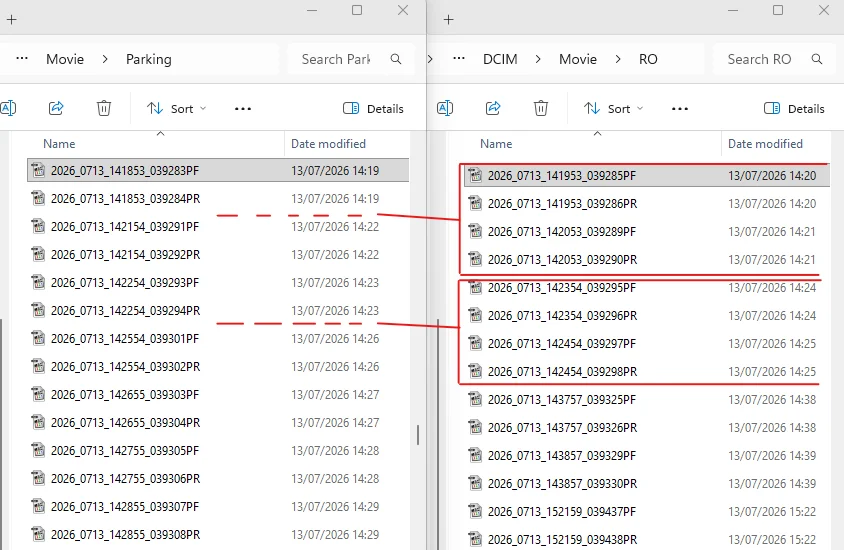Open Sort menu in Parking window
The image size is (844, 550).
pyautogui.click(x=177, y=109)
